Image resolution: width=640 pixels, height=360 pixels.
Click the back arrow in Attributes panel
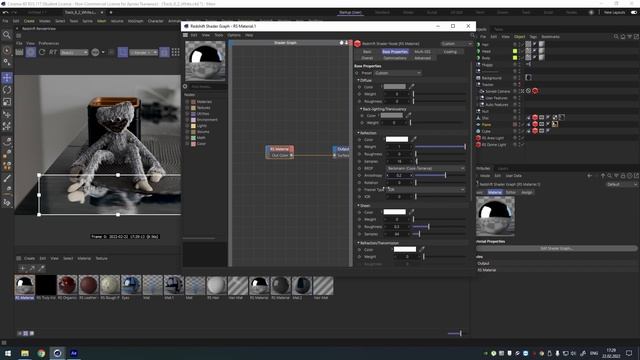coord(589,176)
